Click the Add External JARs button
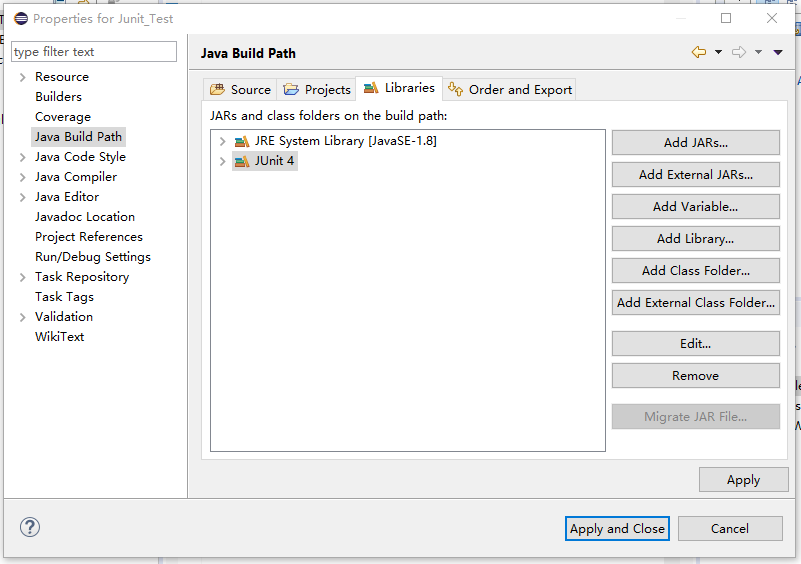This screenshot has width=801, height=564. [695, 175]
